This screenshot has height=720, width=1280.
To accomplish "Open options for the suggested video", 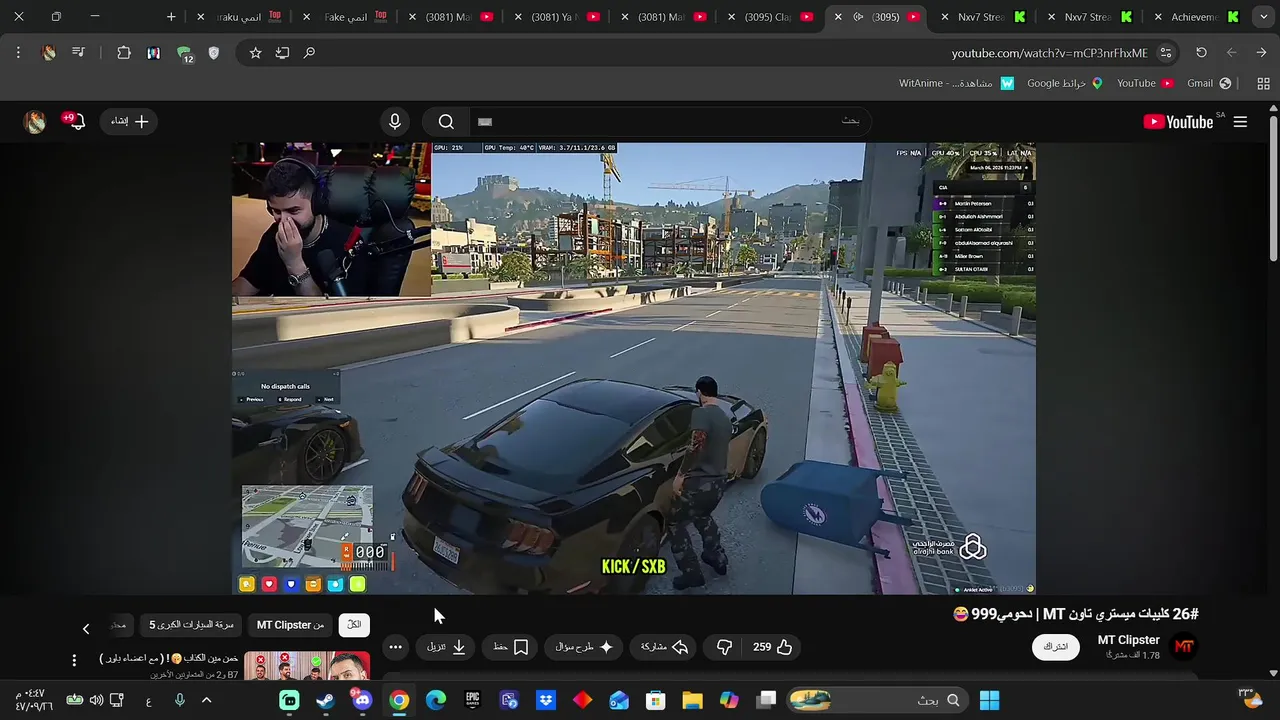I will click(73, 660).
